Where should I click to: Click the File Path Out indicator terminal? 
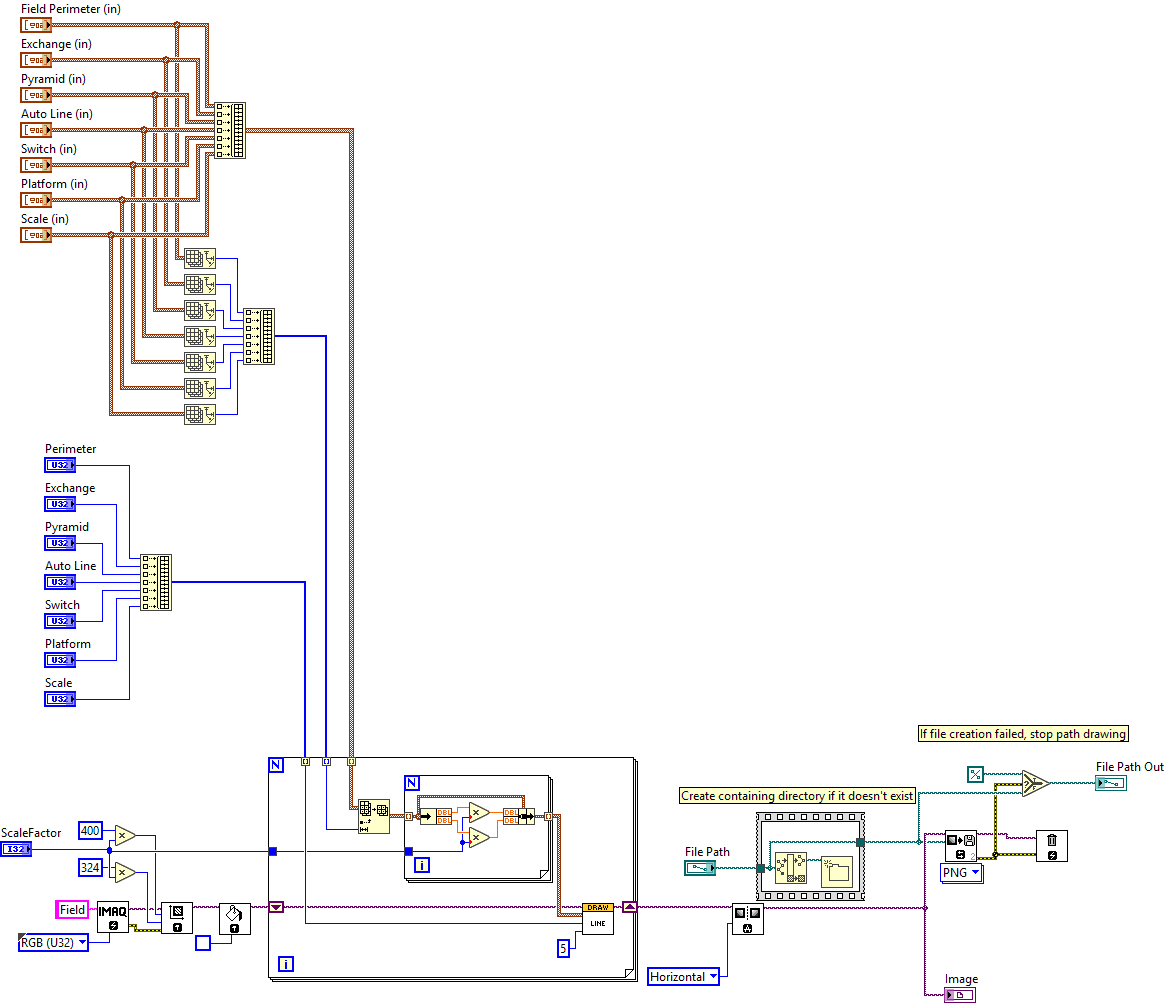(x=1110, y=783)
